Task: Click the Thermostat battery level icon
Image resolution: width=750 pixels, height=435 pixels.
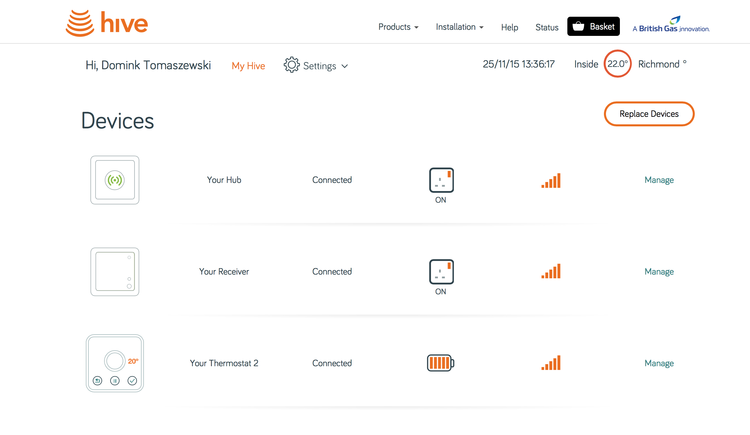Action: coord(440,363)
